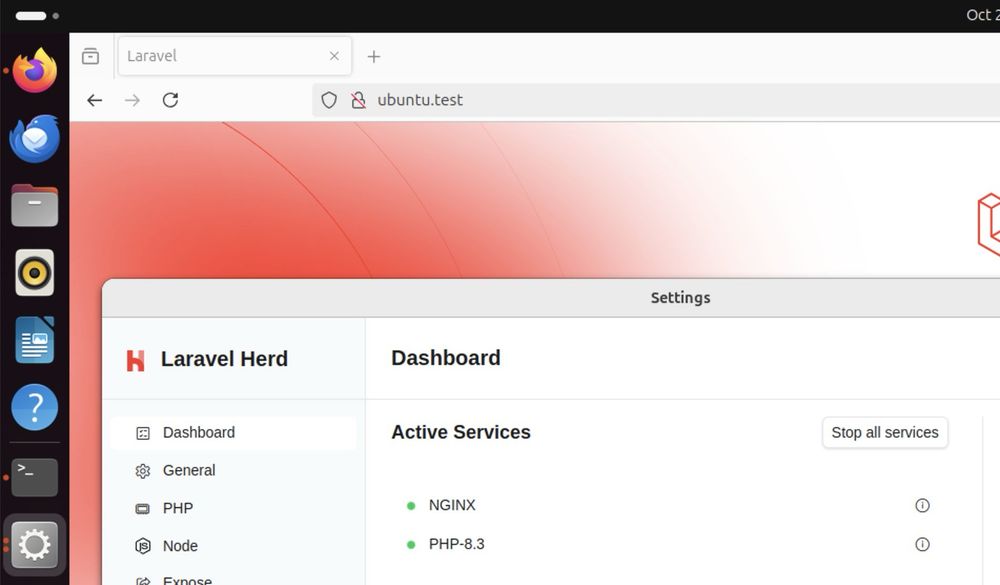Click the NGINX service row text

[452, 505]
